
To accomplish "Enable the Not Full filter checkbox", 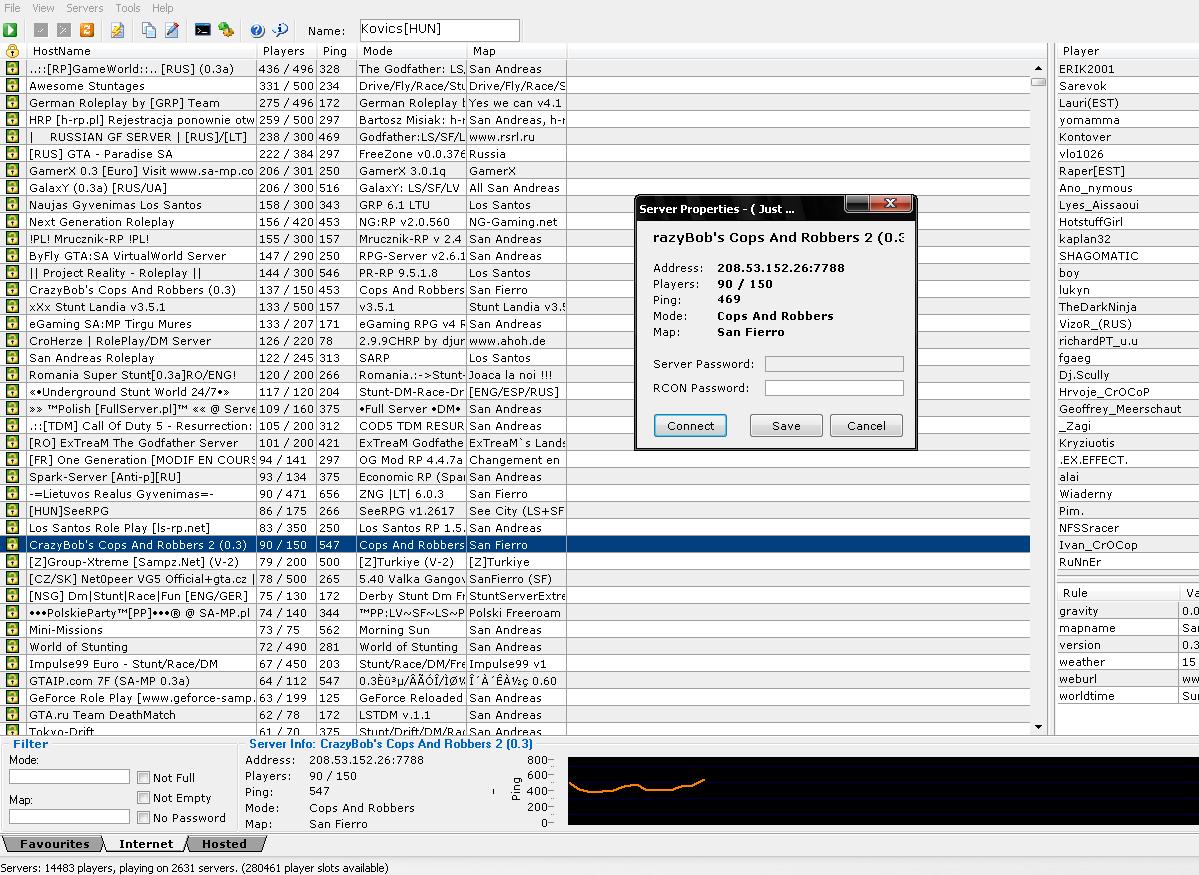I will click(143, 778).
